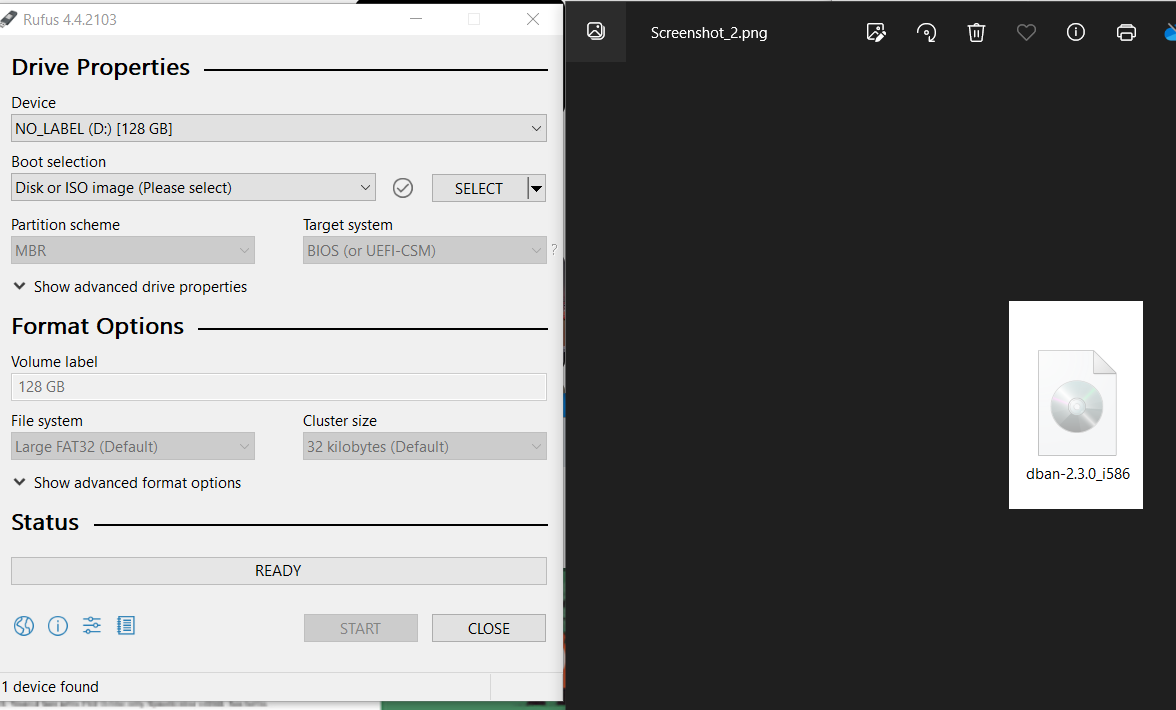1176x710 pixels.
Task: Mark image as favorite with heart icon
Action: [x=1026, y=32]
